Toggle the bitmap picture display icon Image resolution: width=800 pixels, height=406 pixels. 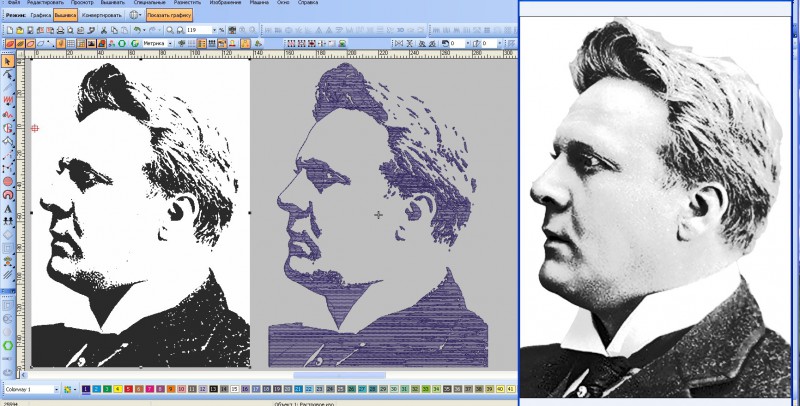tap(91, 44)
